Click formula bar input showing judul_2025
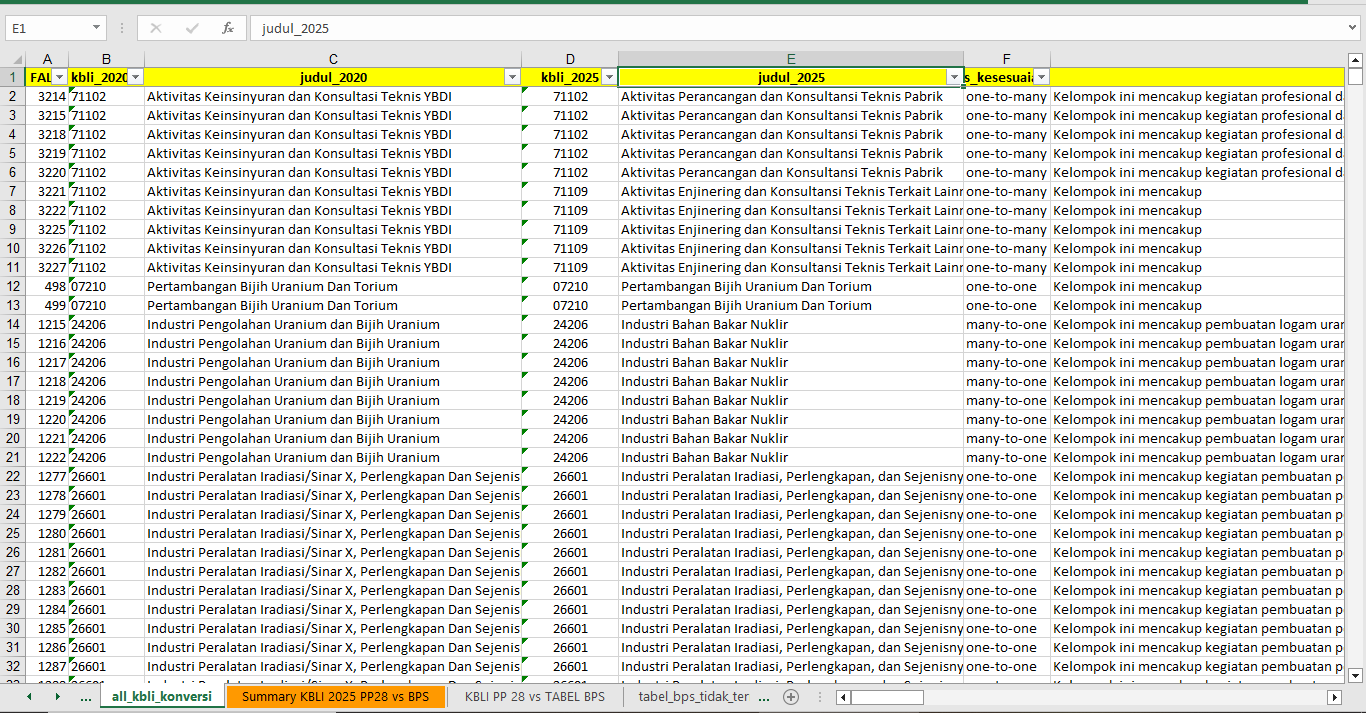Image resolution: width=1366 pixels, height=713 pixels. coord(795,28)
